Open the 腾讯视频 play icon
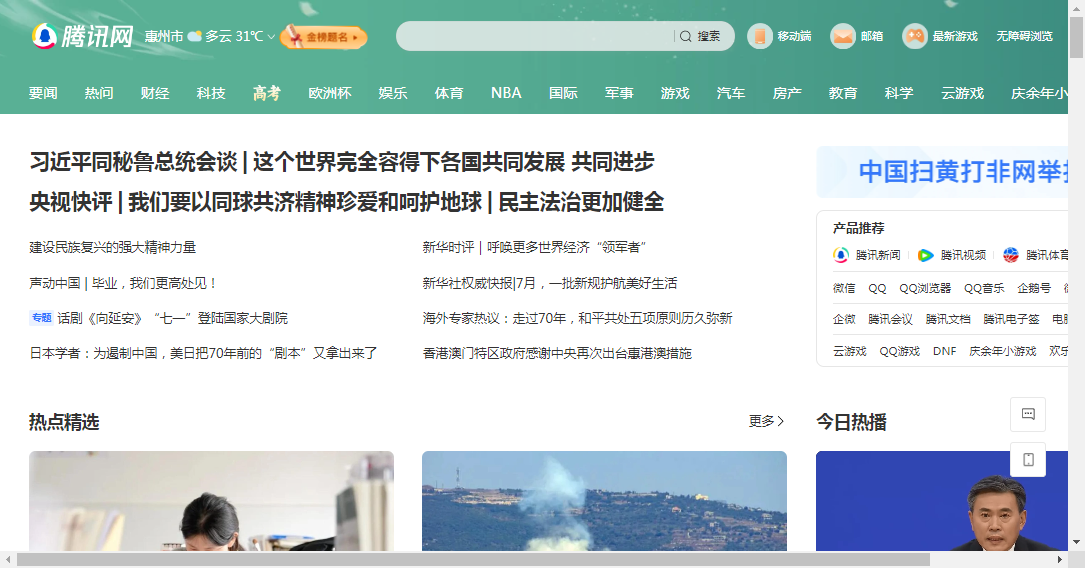Viewport: 1085px width, 568px height. click(x=925, y=255)
